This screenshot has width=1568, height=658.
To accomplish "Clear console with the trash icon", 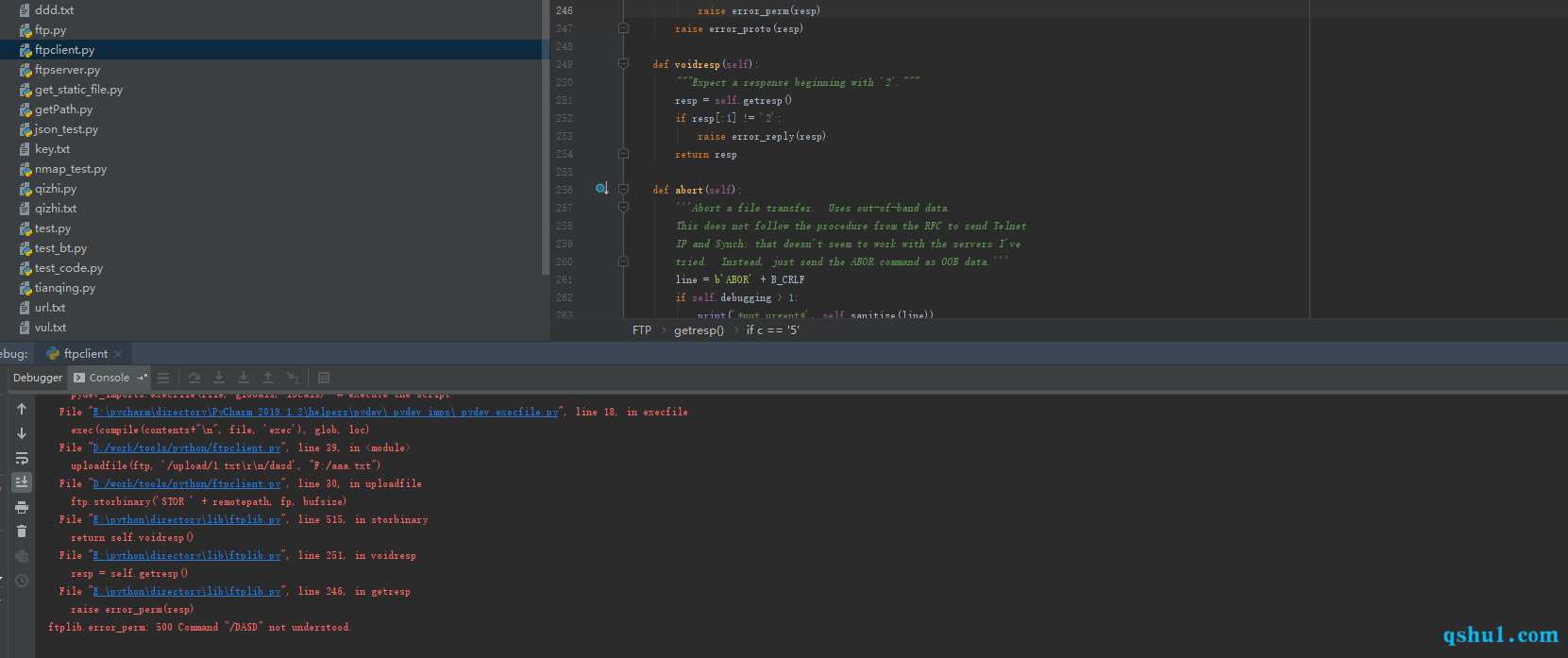I will pyautogui.click(x=22, y=531).
